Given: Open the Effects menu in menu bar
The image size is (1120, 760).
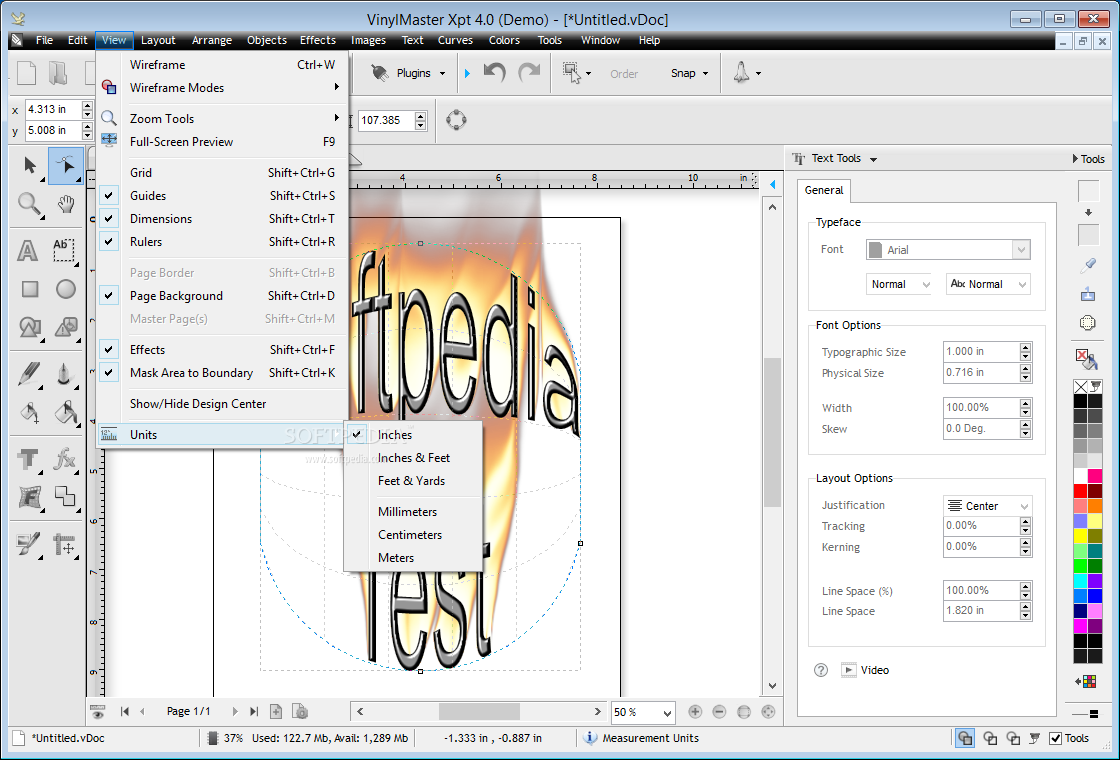Looking at the screenshot, I should [x=318, y=40].
